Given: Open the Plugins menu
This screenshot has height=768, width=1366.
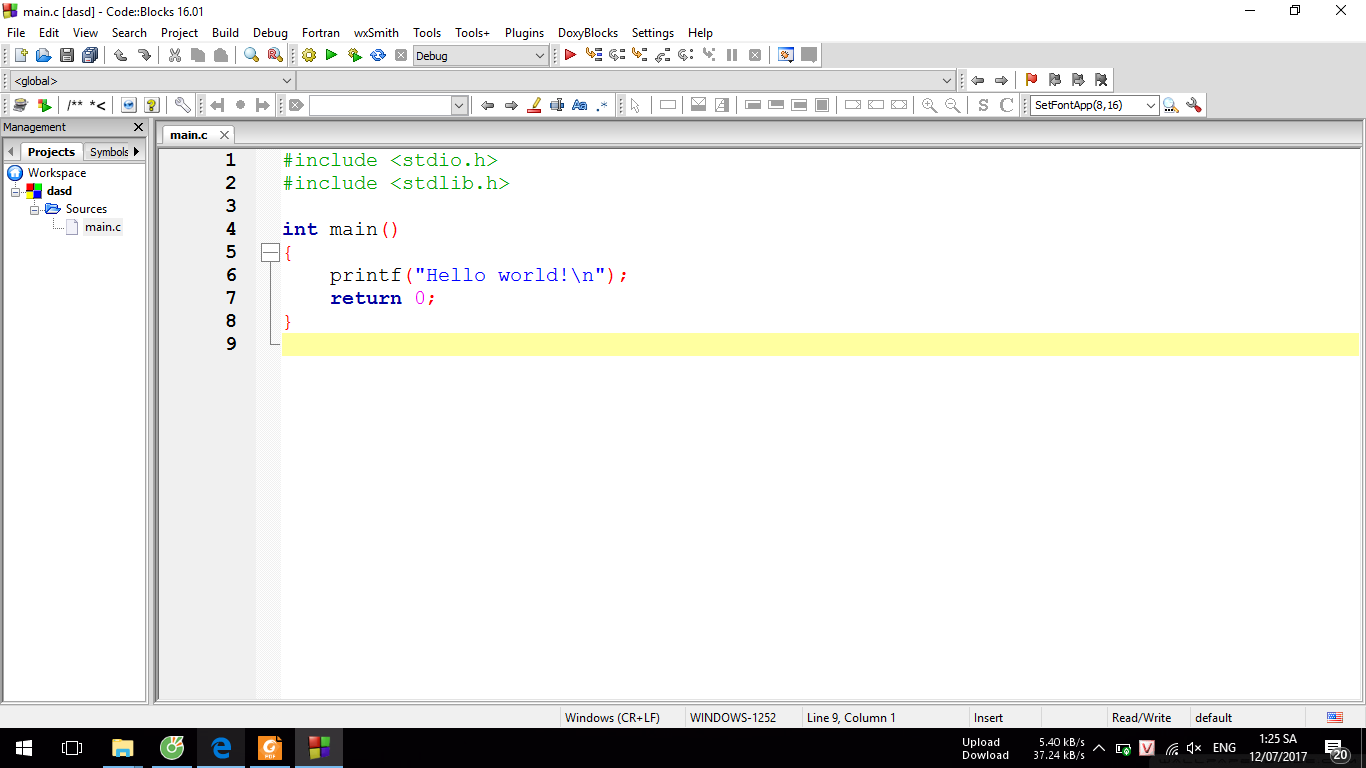Looking at the screenshot, I should tap(524, 32).
